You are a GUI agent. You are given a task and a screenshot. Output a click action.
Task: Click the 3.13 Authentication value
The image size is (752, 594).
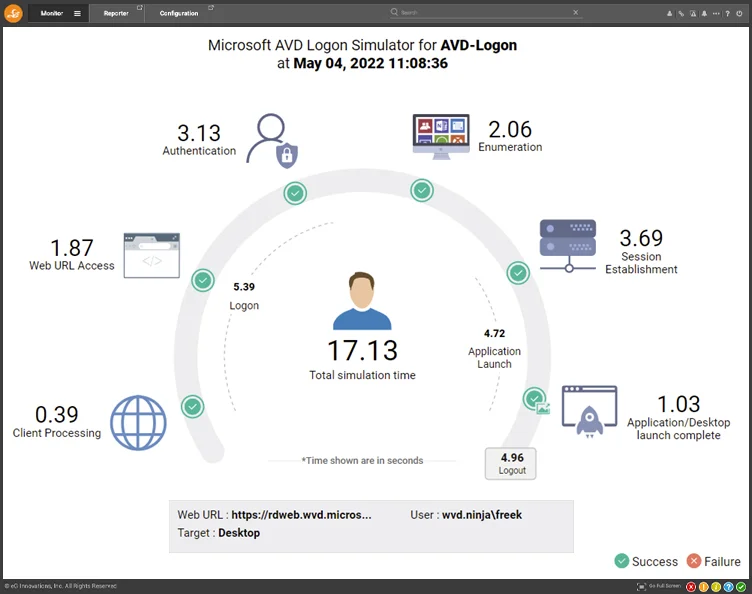[199, 133]
